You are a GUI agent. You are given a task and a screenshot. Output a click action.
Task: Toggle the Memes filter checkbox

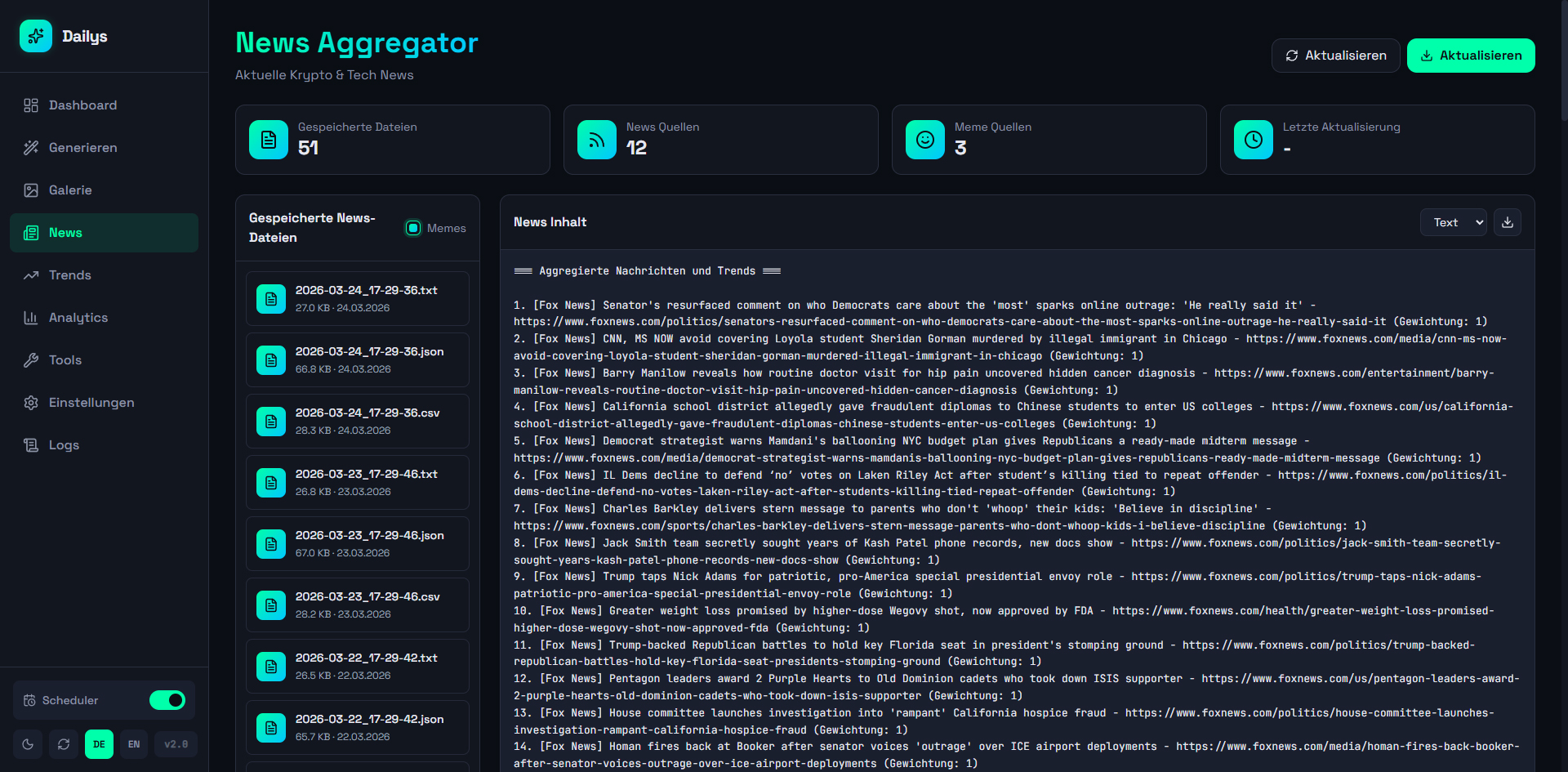coord(413,228)
